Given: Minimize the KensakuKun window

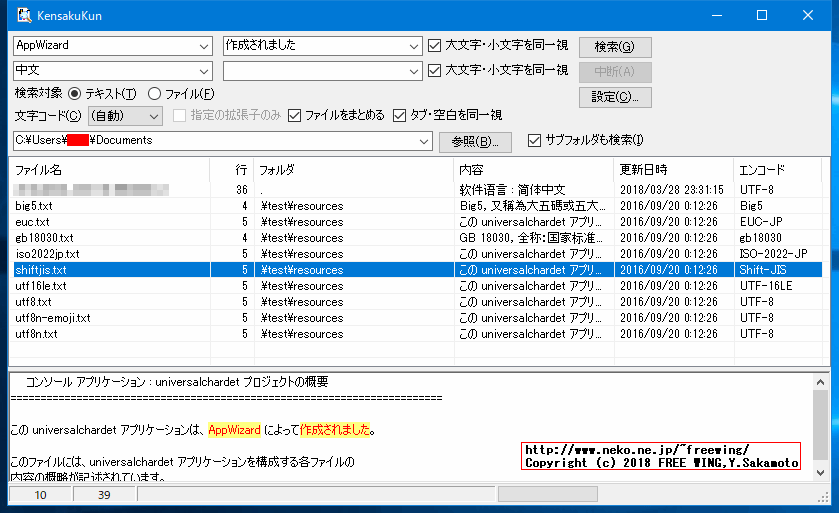Looking at the screenshot, I should click(717, 15).
